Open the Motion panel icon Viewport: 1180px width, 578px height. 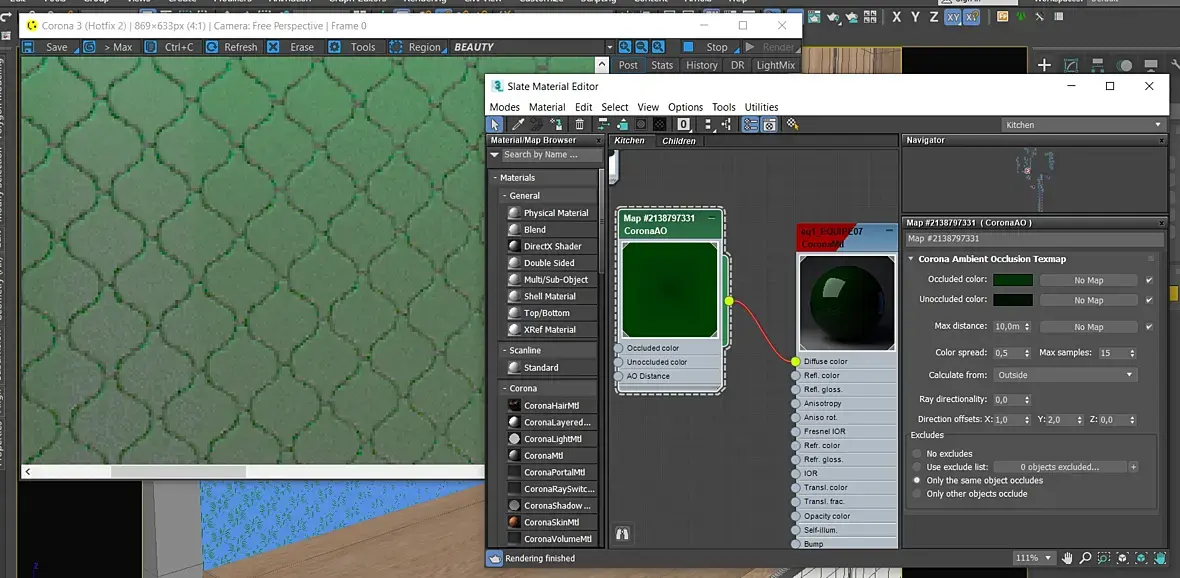click(1124, 65)
